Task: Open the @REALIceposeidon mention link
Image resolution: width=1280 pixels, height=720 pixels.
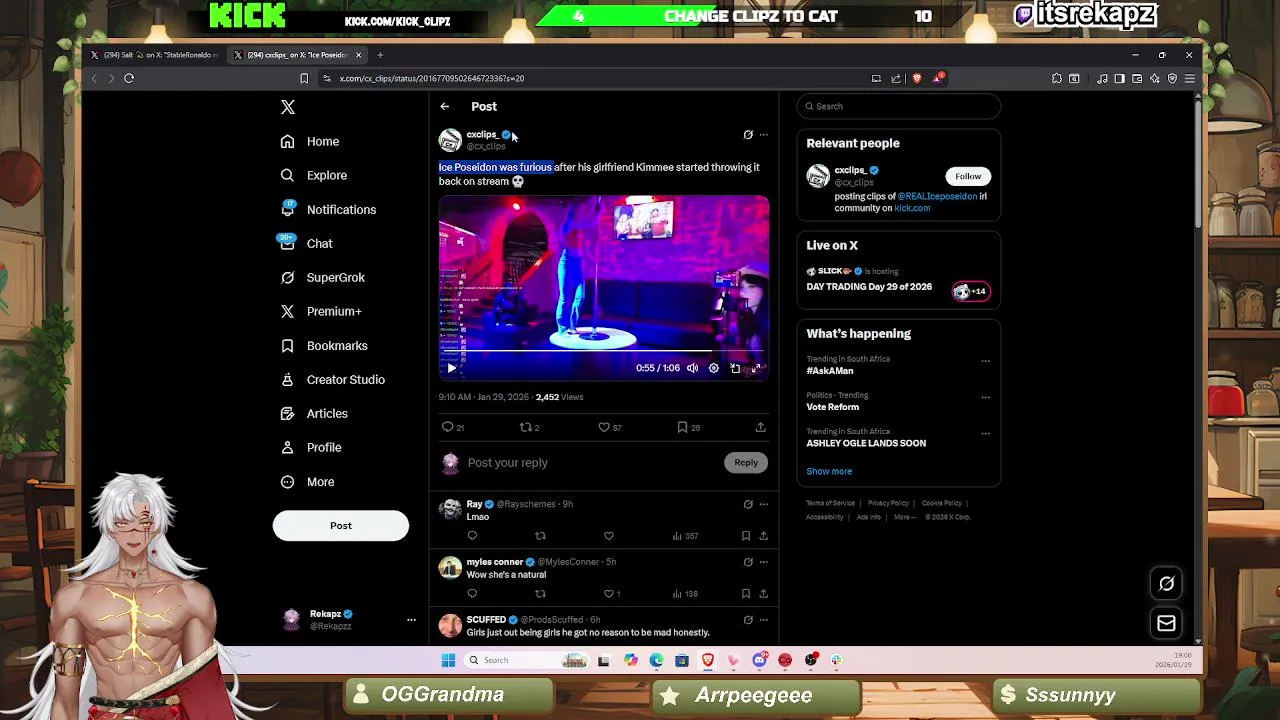Action: click(x=937, y=196)
